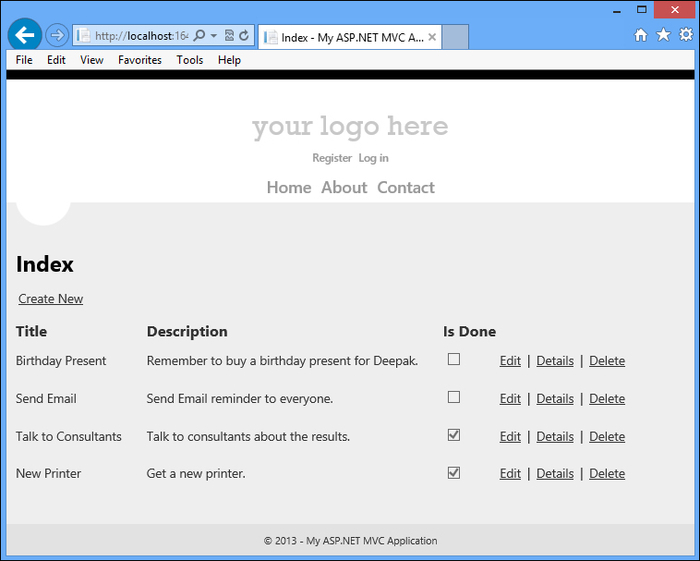This screenshot has width=700, height=561.
Task: Open Favorites star icon
Action: (x=663, y=35)
